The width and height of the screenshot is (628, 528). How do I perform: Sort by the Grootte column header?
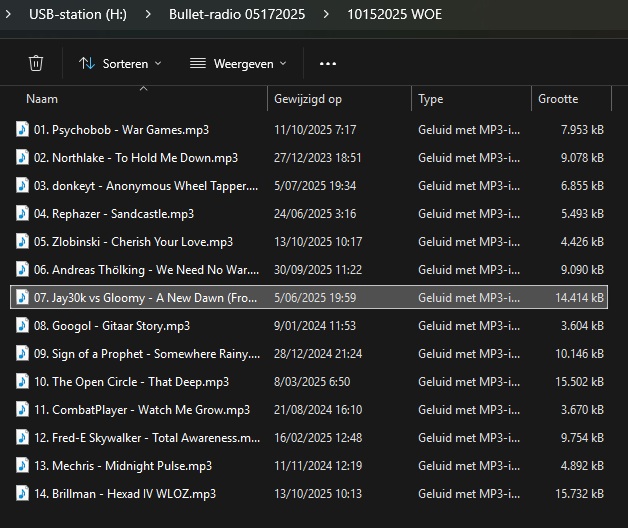[558, 99]
